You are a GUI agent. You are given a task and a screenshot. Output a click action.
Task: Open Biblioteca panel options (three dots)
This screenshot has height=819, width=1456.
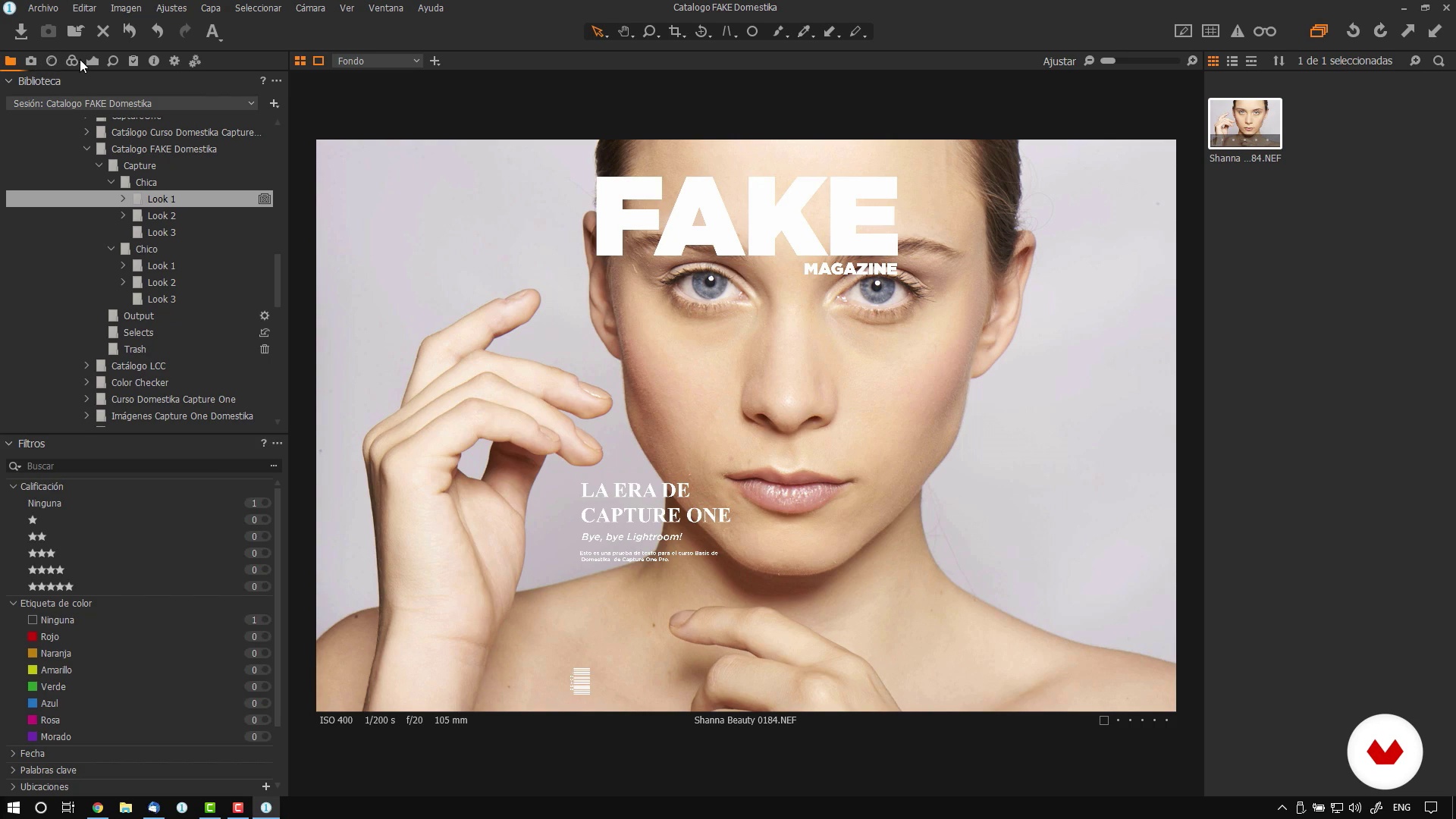pyautogui.click(x=277, y=81)
